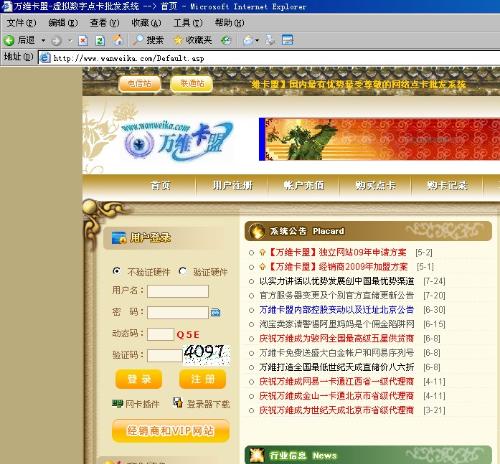Open the 编辑(E) menu
500x464 pixels.
[63, 23]
